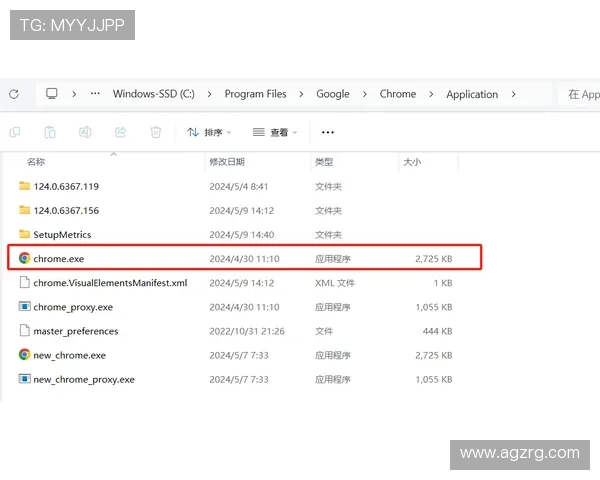This screenshot has height=480, width=600.
Task: Click the This PC monitor icon in address bar
Action: pos(52,93)
